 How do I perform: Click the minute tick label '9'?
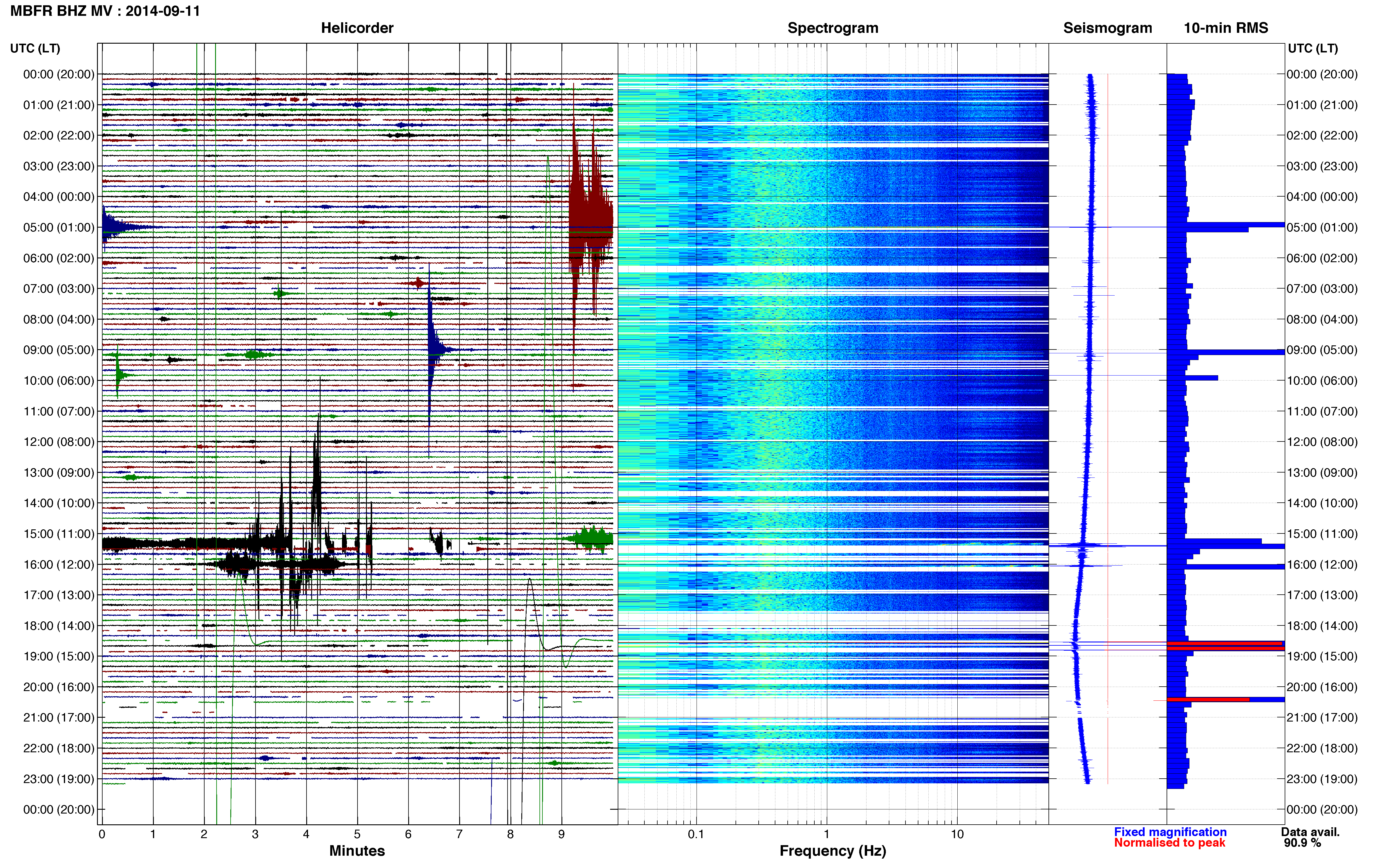pyautogui.click(x=561, y=834)
